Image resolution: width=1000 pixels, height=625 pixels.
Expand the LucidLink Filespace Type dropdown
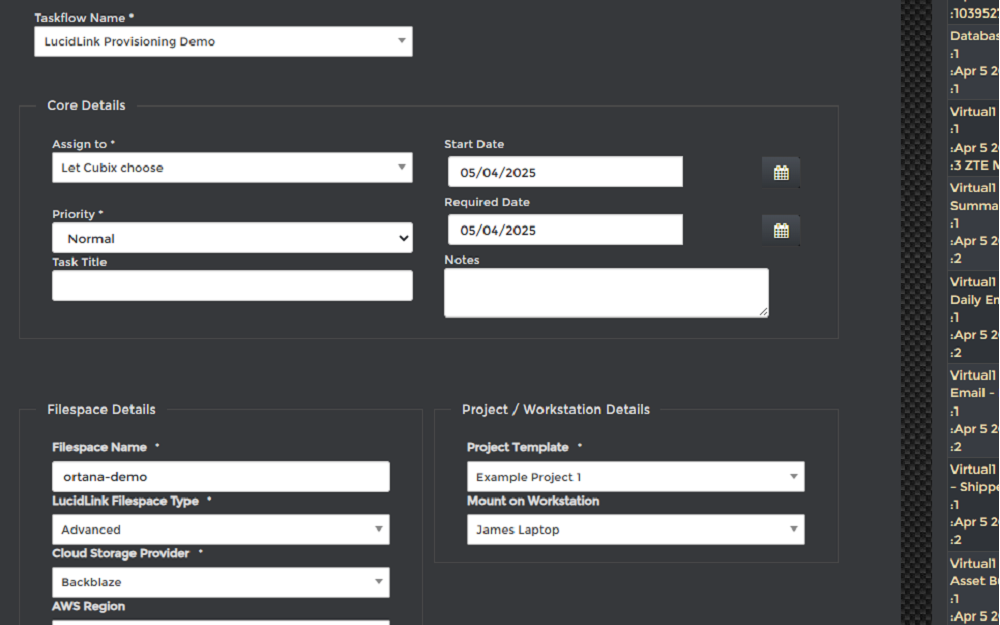[220, 530]
